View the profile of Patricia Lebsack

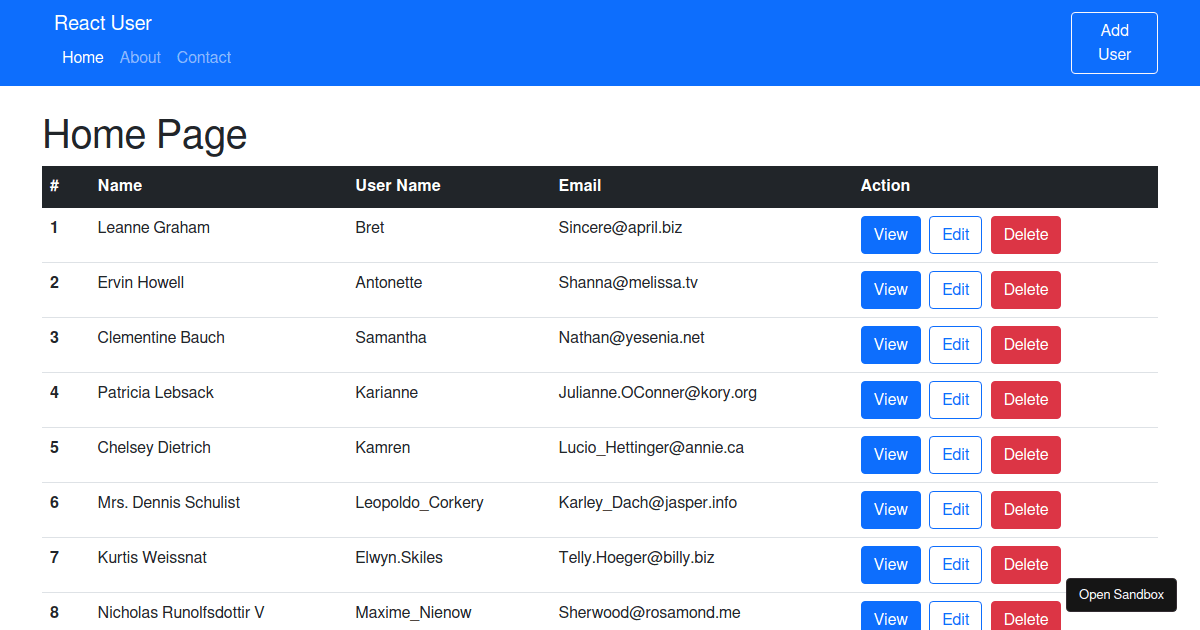coord(890,399)
